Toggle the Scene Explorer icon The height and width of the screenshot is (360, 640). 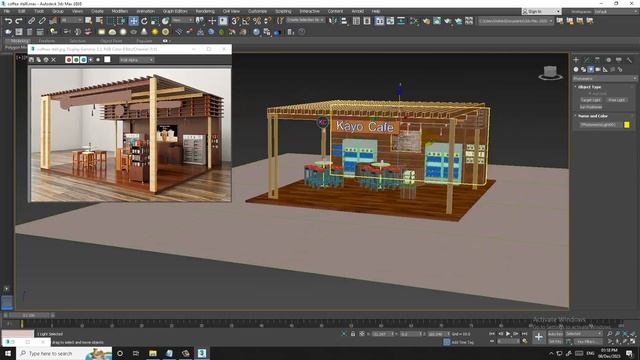click(356, 20)
